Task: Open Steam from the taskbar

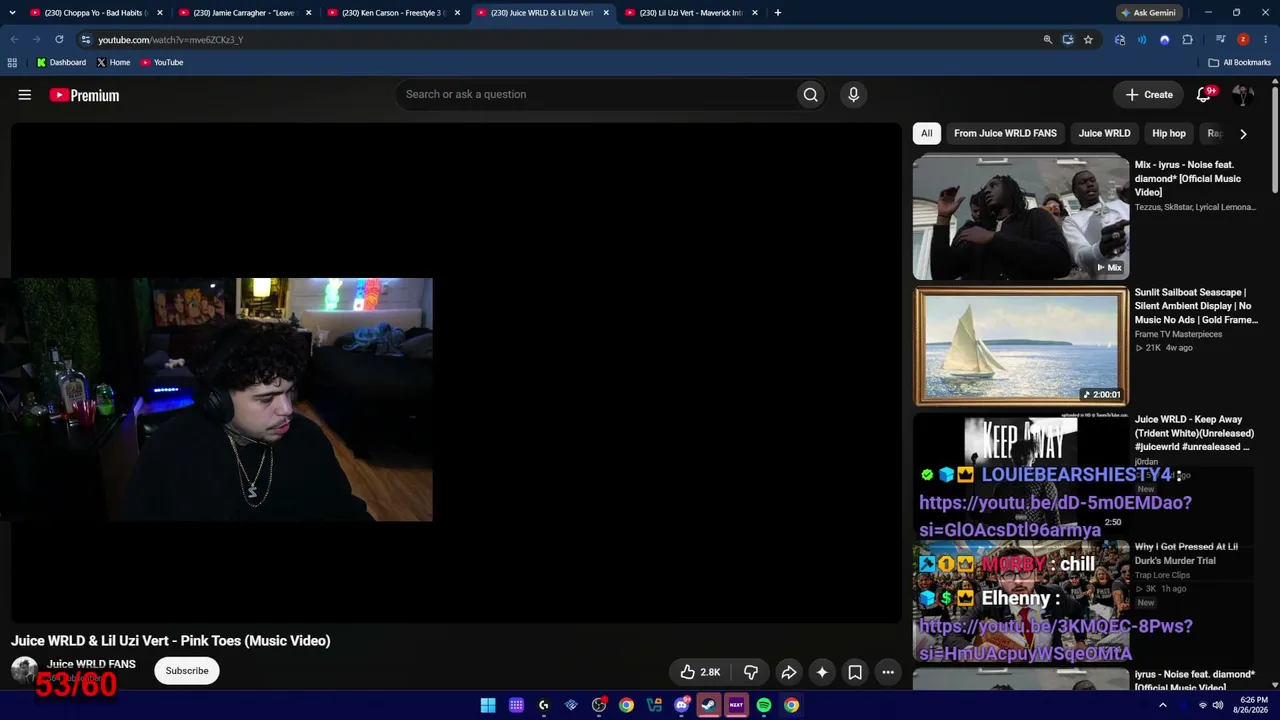Action: 709,705
